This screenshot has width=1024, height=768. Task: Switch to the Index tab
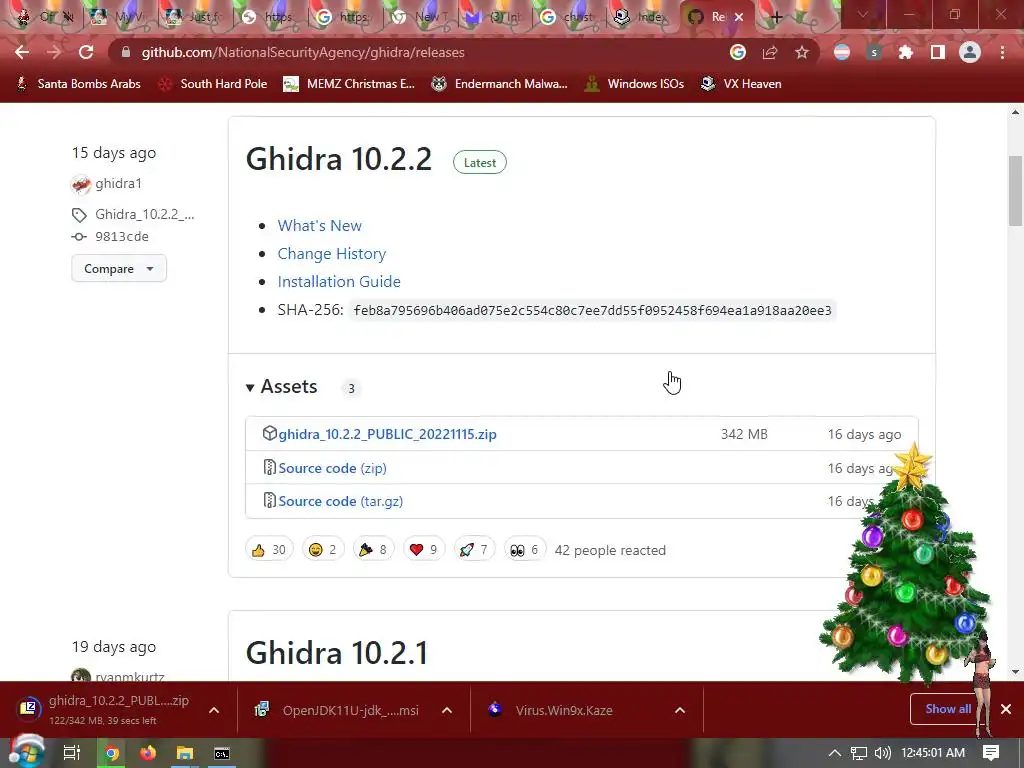641,17
